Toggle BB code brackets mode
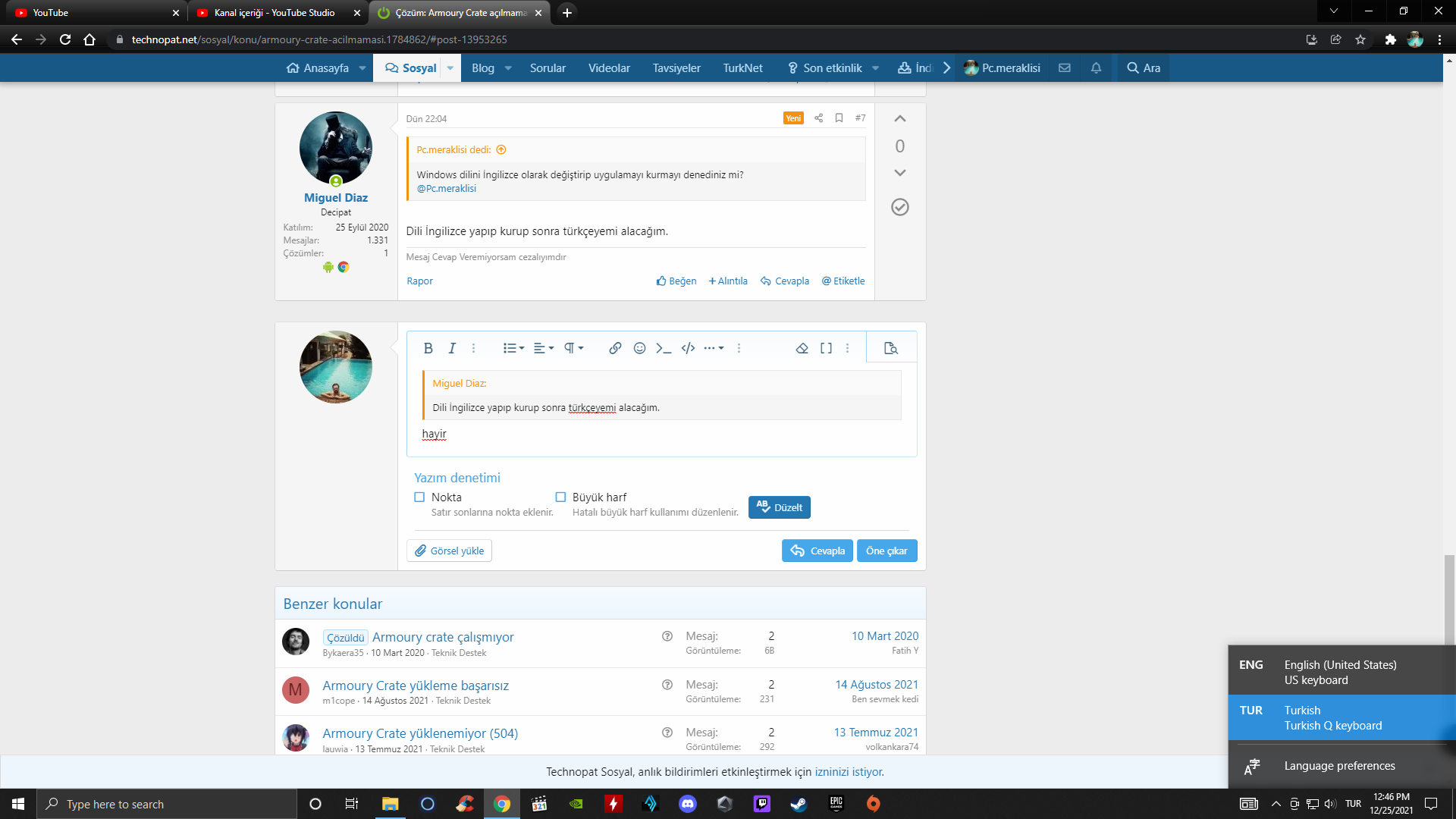This screenshot has height=819, width=1456. tap(826, 348)
